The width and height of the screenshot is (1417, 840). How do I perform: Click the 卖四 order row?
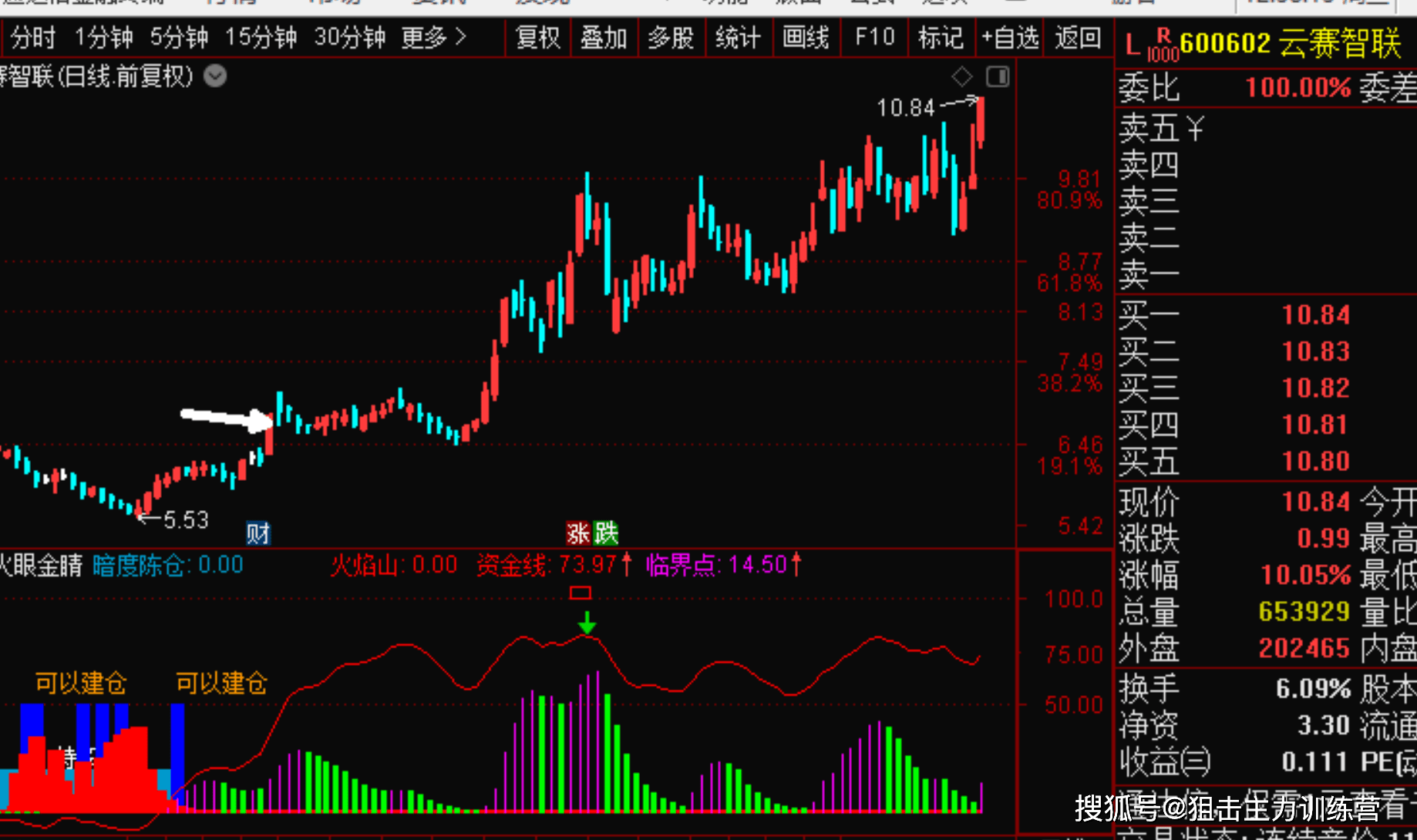pos(1265,164)
